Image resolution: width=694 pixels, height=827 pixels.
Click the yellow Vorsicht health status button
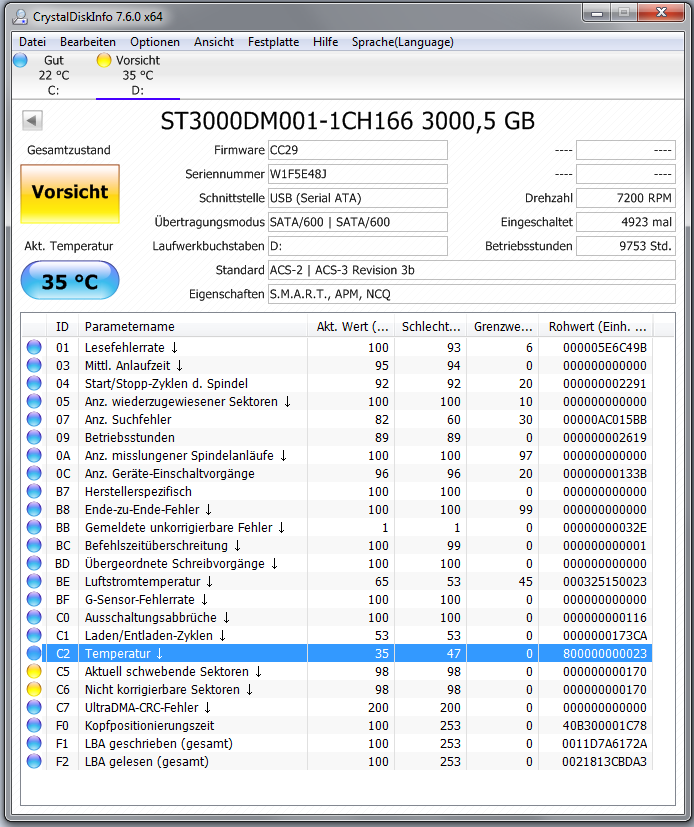click(70, 194)
